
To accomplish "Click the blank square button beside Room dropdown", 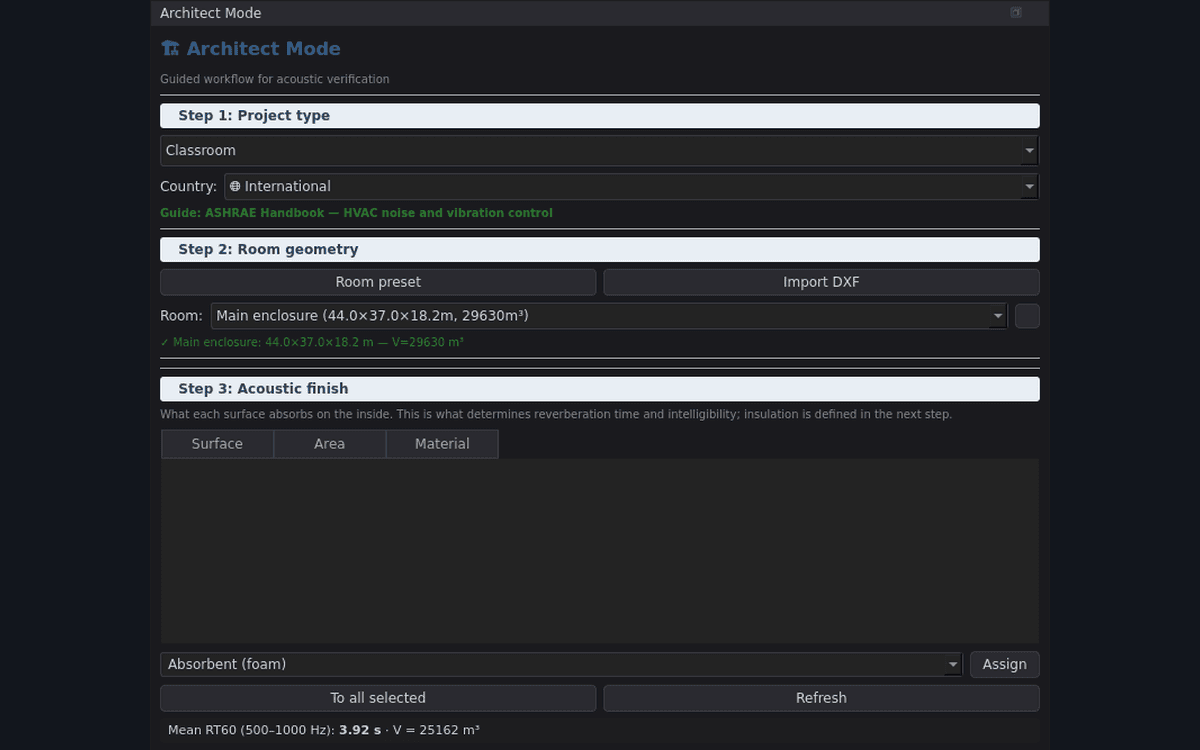I will (x=1027, y=316).
